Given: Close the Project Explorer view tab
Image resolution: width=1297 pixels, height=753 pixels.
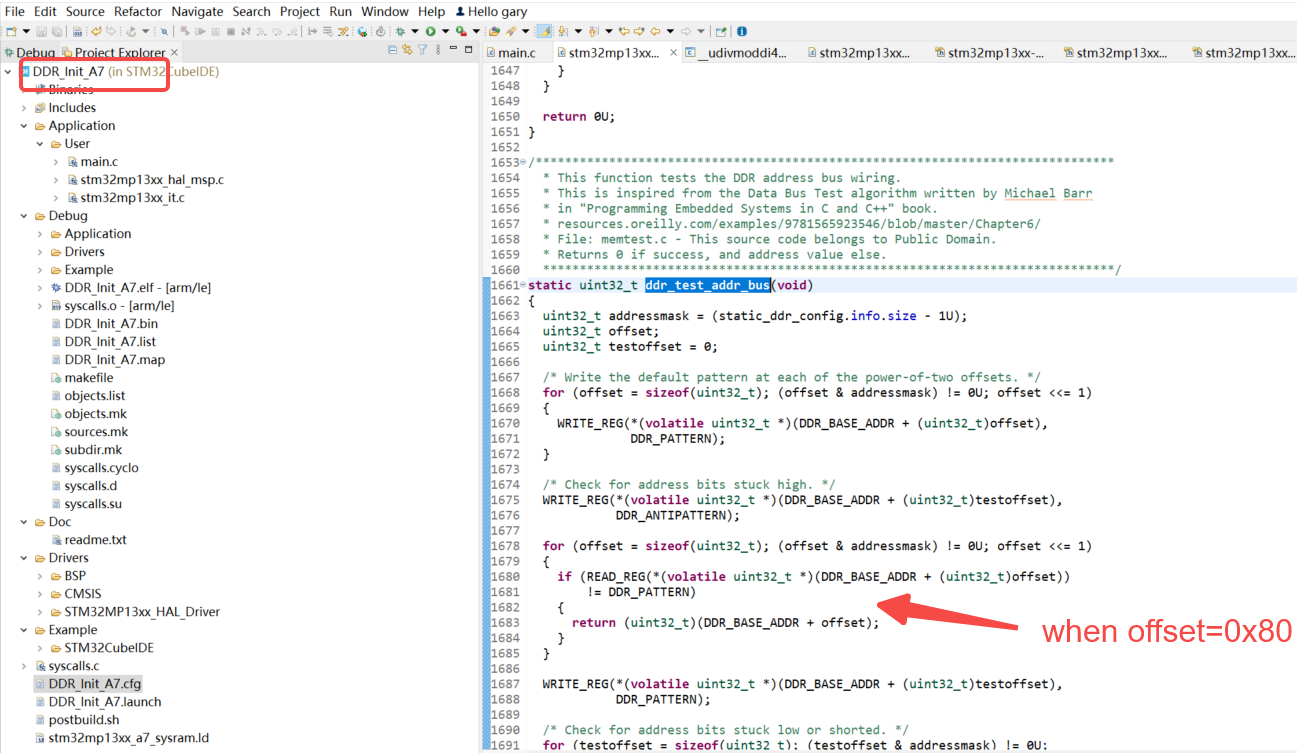Looking at the screenshot, I should 174,52.
